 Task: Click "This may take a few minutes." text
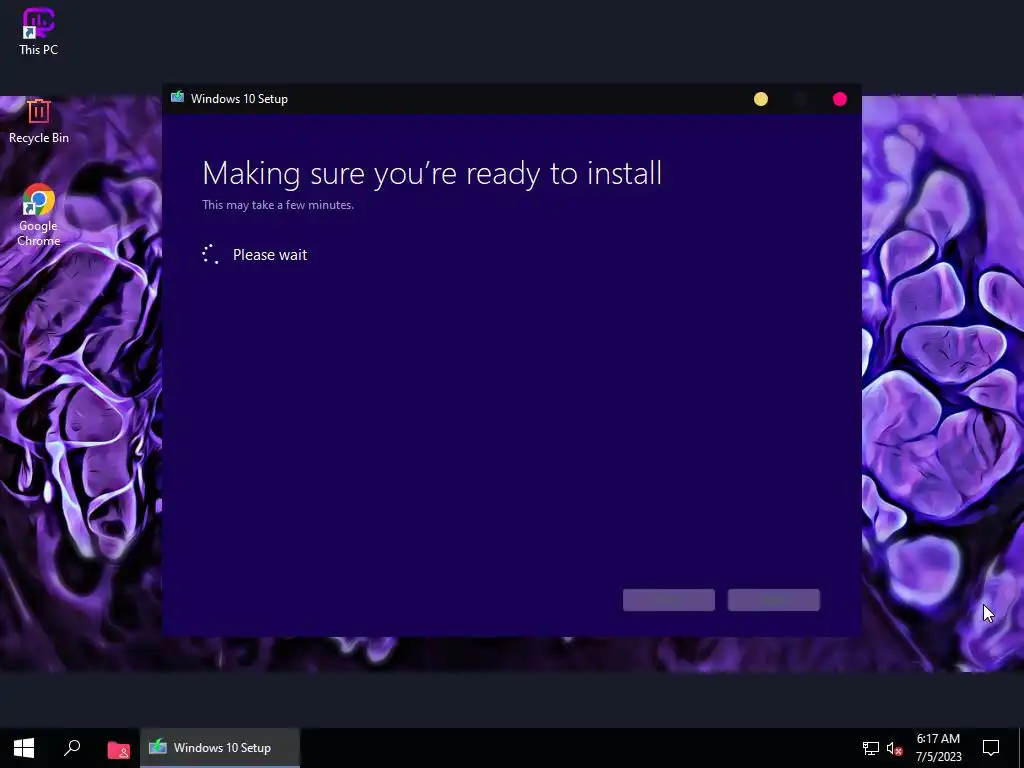click(x=278, y=205)
